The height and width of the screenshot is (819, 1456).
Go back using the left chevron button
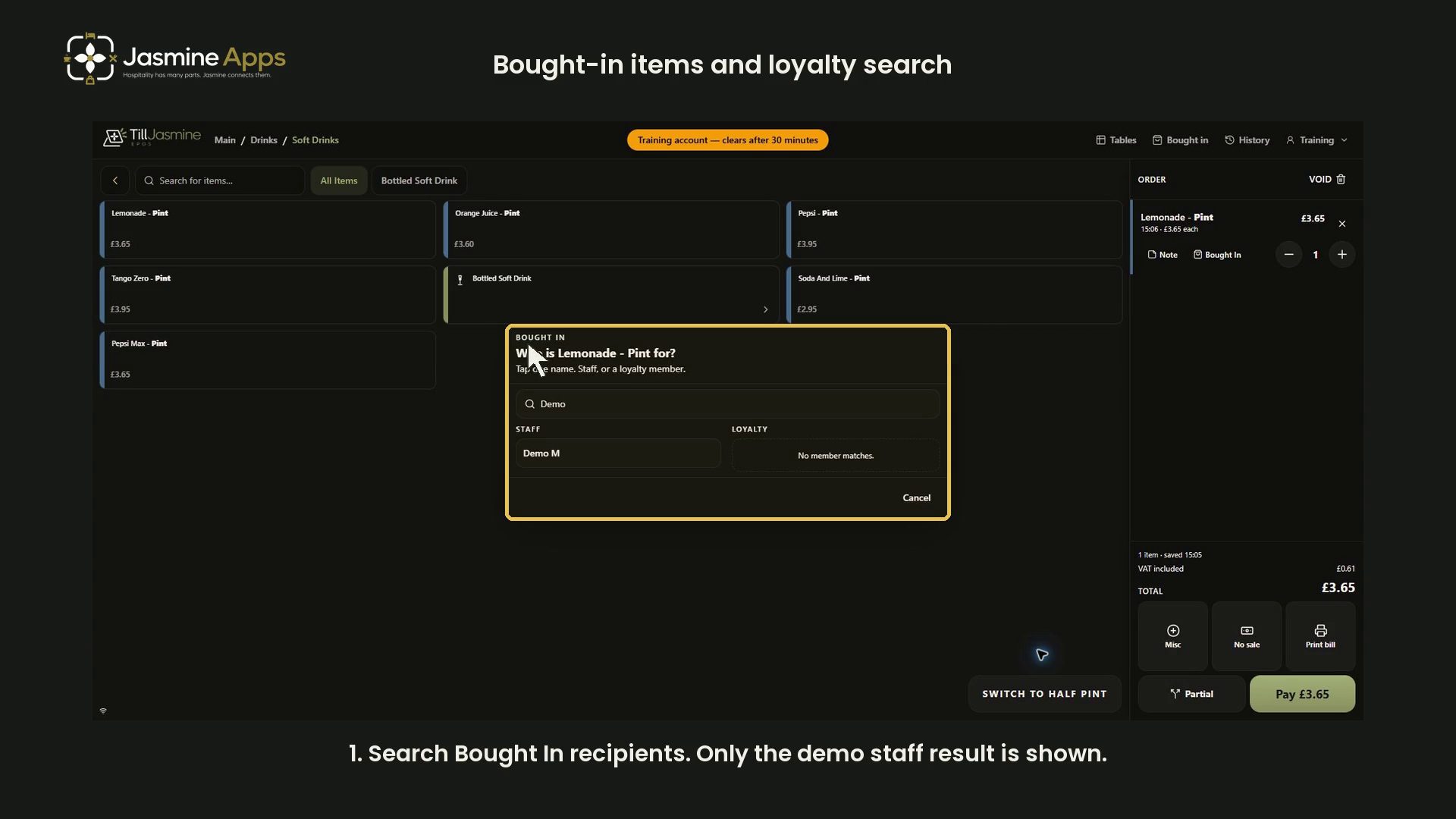click(115, 180)
